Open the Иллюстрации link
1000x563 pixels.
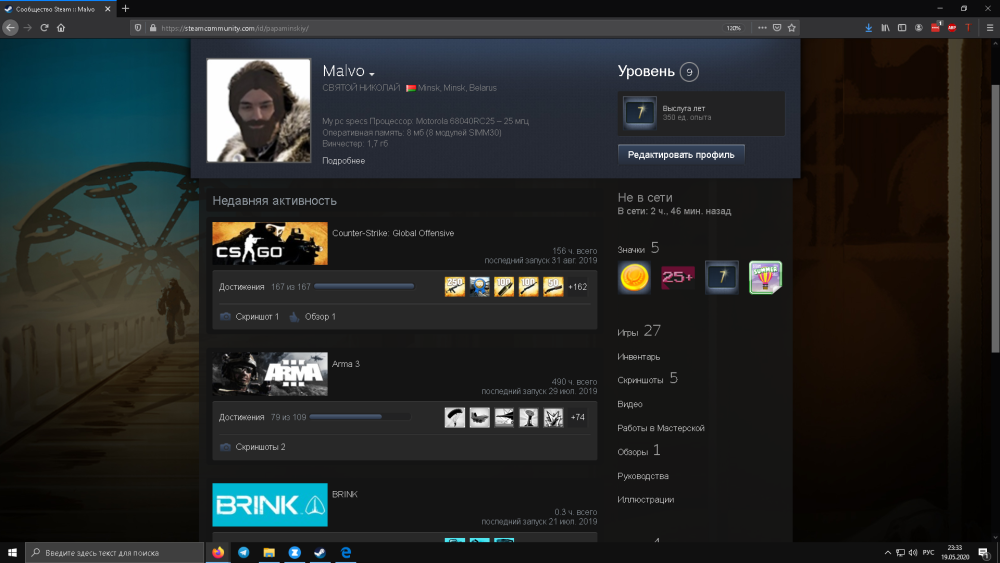coord(645,500)
